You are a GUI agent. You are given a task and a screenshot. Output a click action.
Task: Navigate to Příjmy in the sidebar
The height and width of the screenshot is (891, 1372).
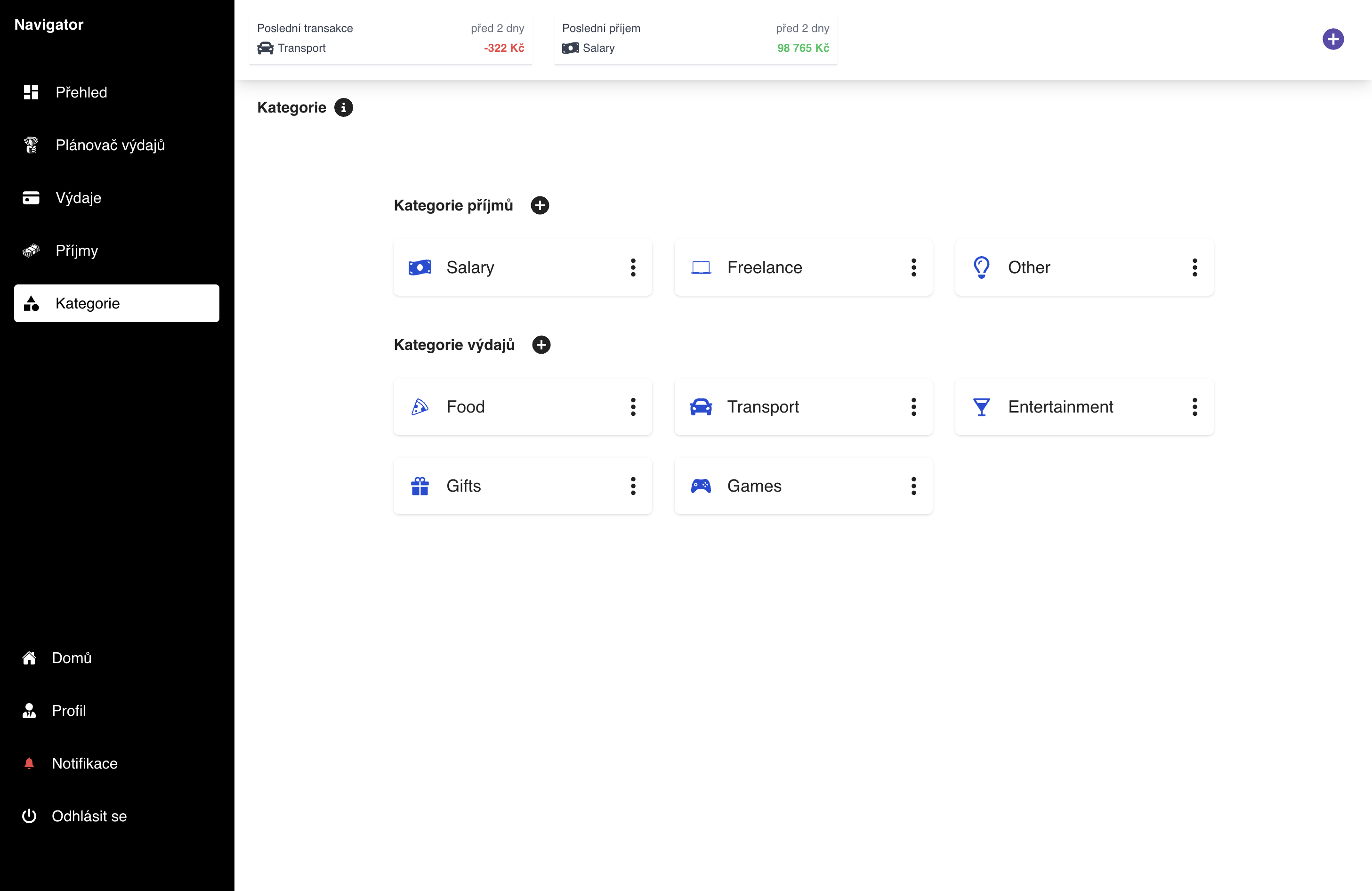(77, 251)
